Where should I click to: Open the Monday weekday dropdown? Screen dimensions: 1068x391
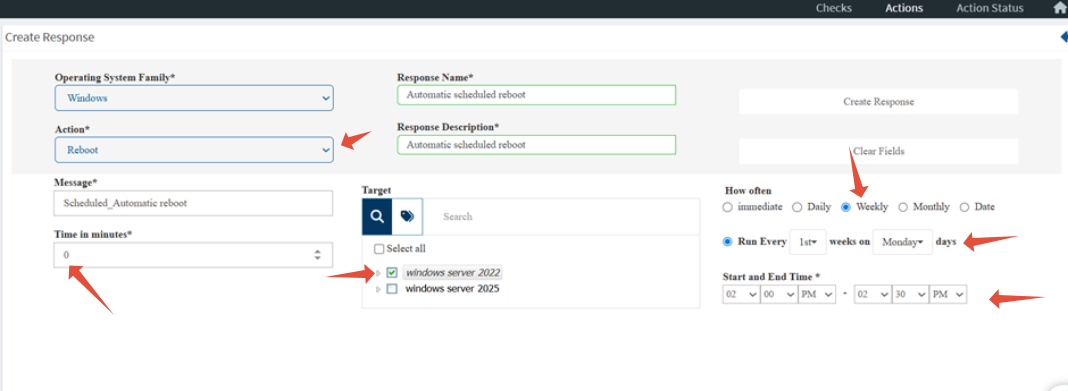(902, 242)
